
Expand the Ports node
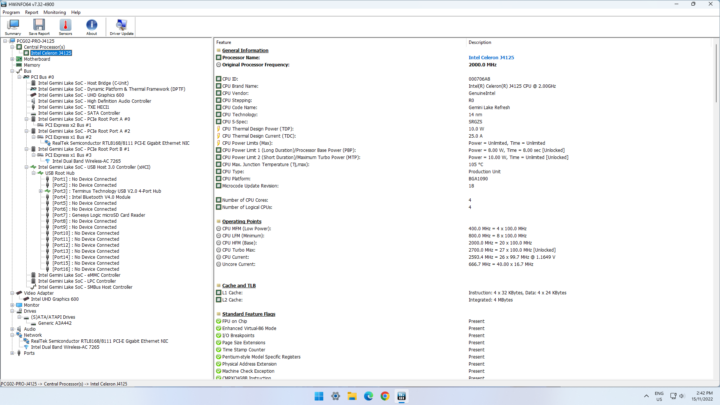tap(12, 353)
